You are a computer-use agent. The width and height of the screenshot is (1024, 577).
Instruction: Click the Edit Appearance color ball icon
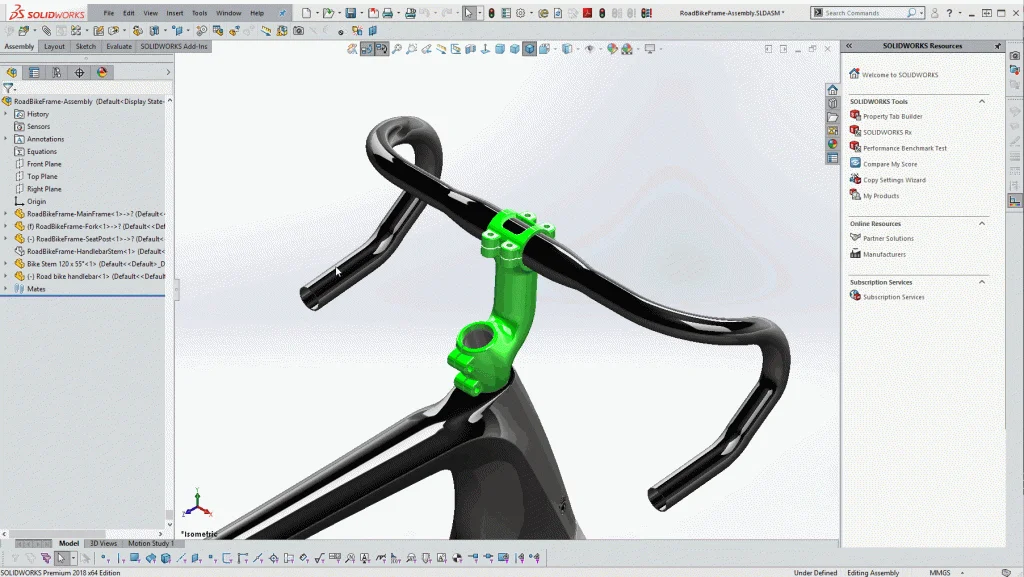click(x=612, y=48)
